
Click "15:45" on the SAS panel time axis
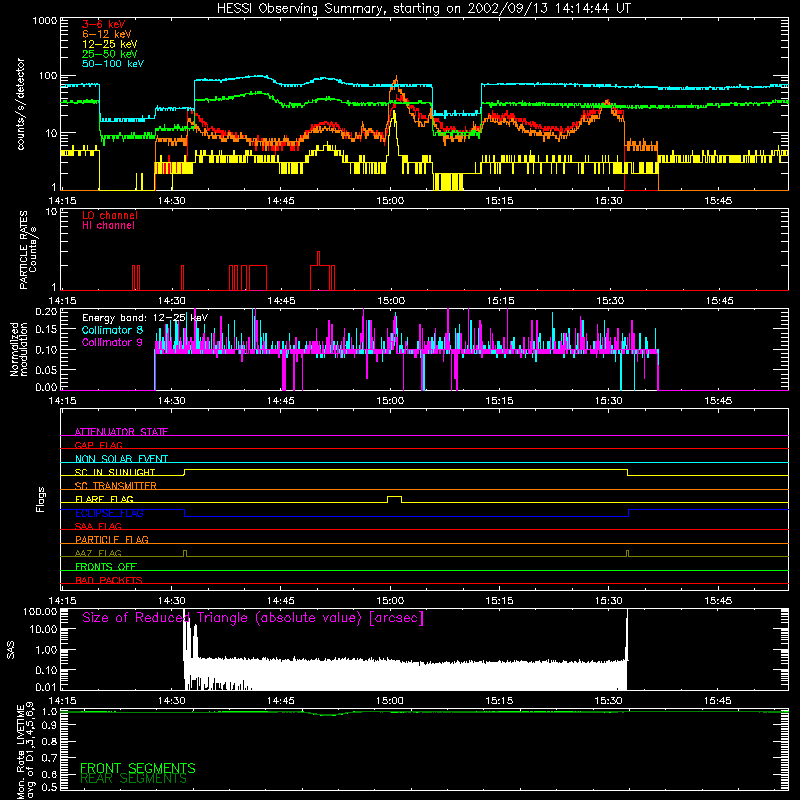click(x=718, y=701)
